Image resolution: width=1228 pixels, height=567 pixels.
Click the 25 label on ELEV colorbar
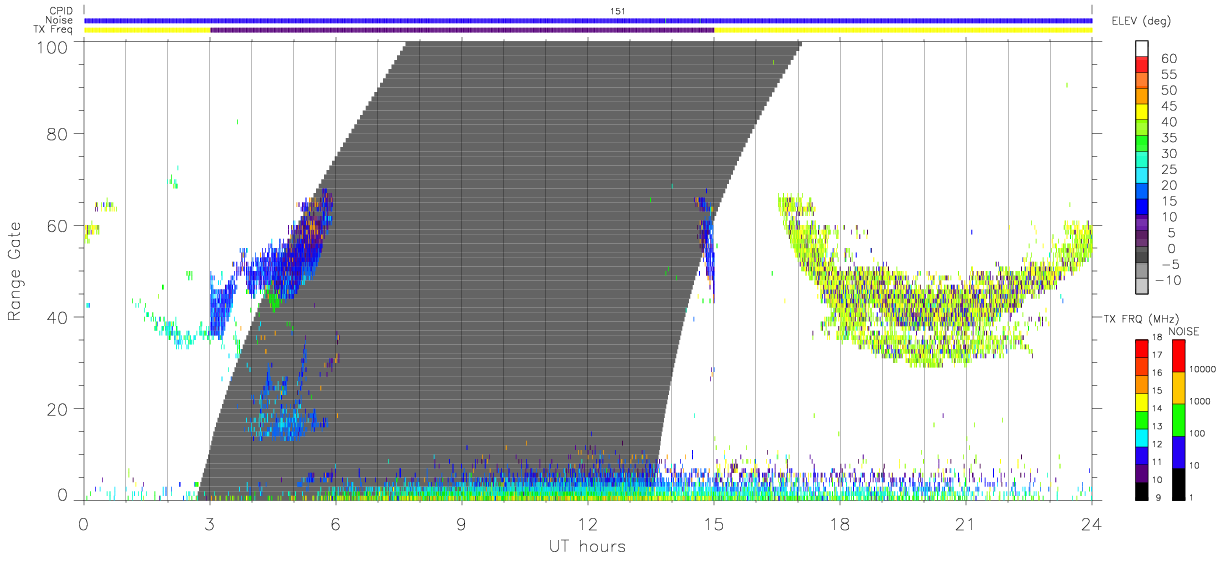point(1168,170)
